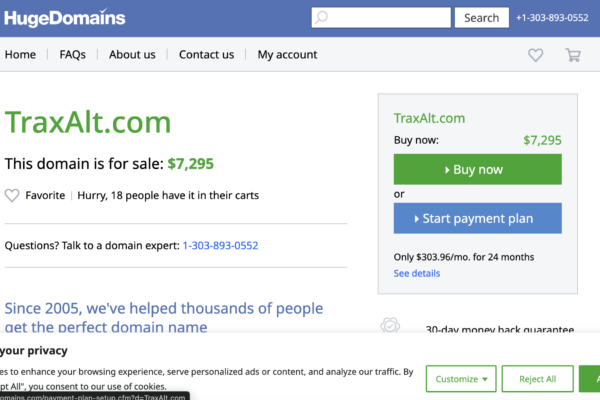The width and height of the screenshot is (600, 400).
Task: Click the search magnifier icon
Action: (x=322, y=18)
